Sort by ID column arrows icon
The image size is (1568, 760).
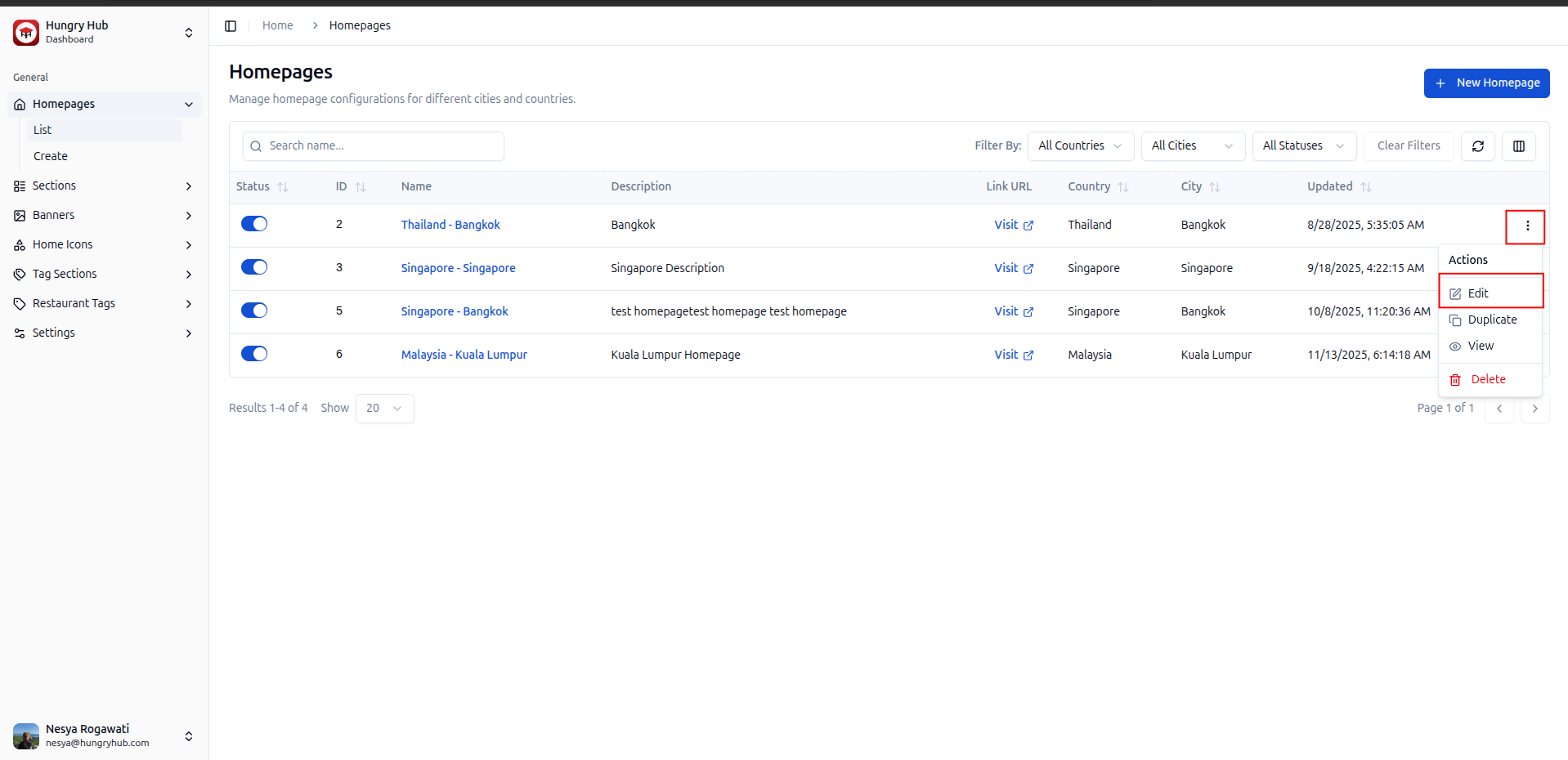coord(361,187)
